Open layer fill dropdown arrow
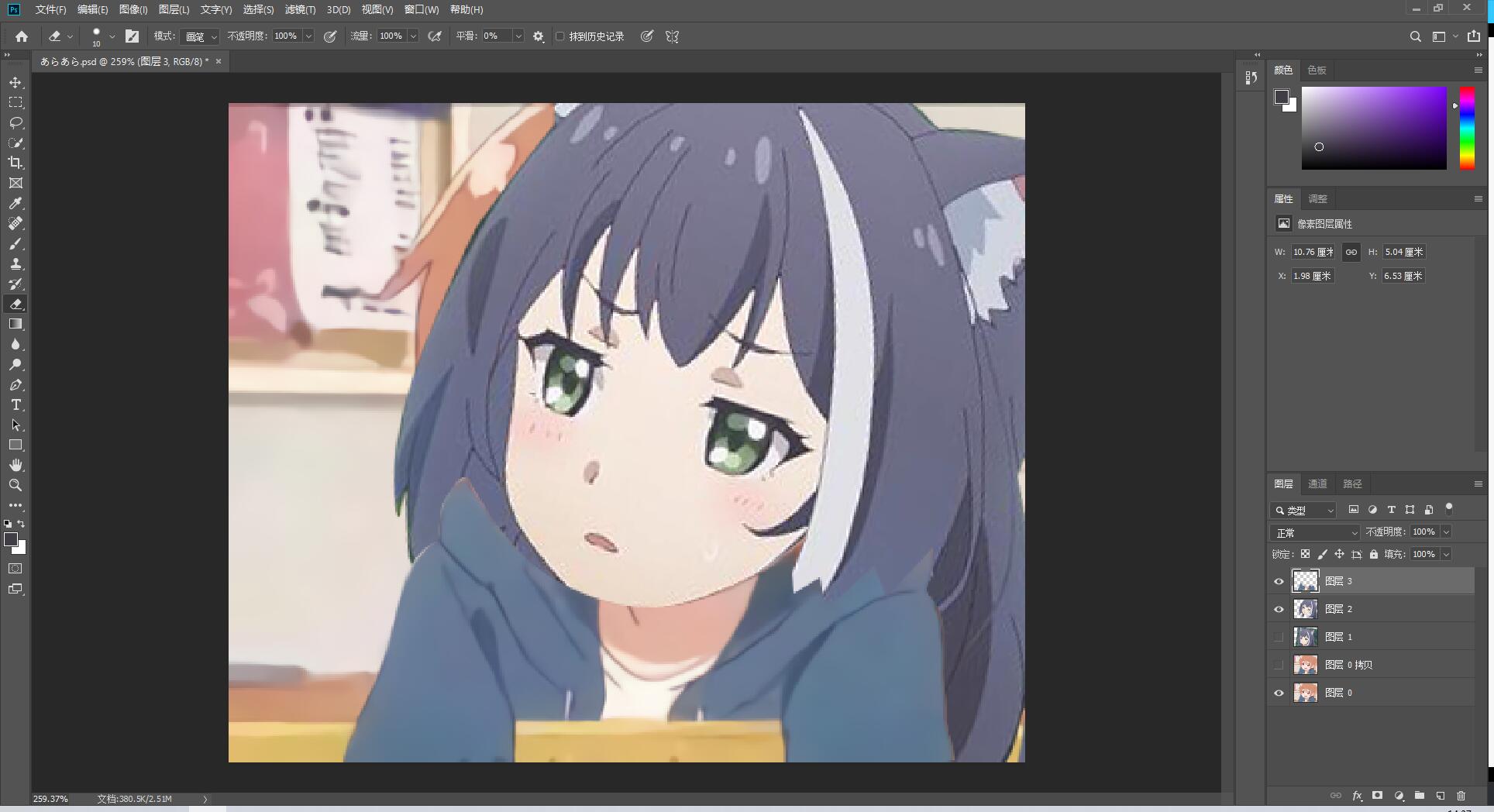The width and height of the screenshot is (1494, 812). 1446,554
